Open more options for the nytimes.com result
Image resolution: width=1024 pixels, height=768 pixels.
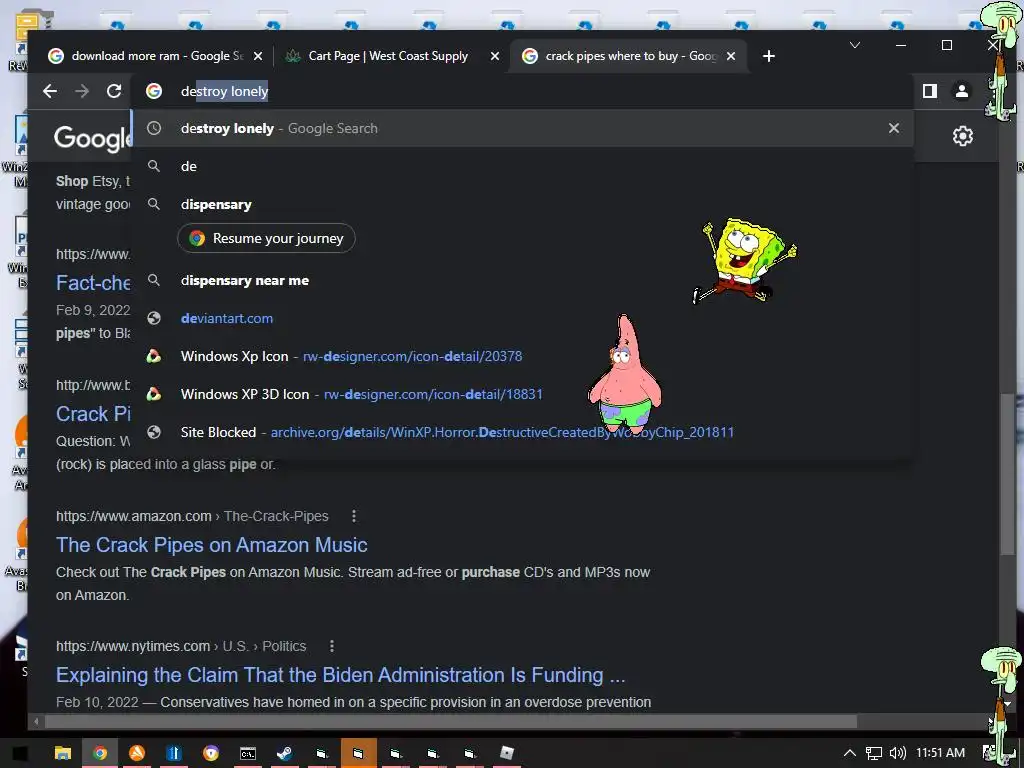tap(332, 646)
